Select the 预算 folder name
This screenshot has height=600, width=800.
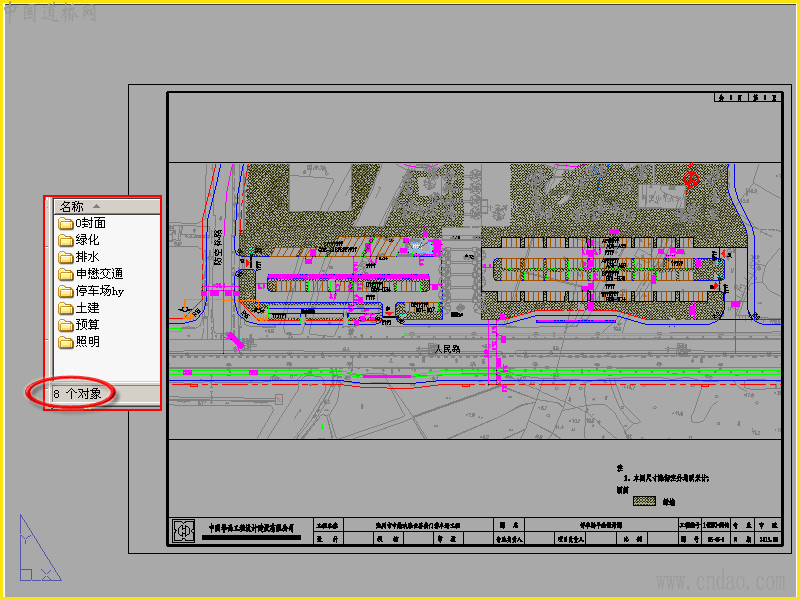[87, 324]
